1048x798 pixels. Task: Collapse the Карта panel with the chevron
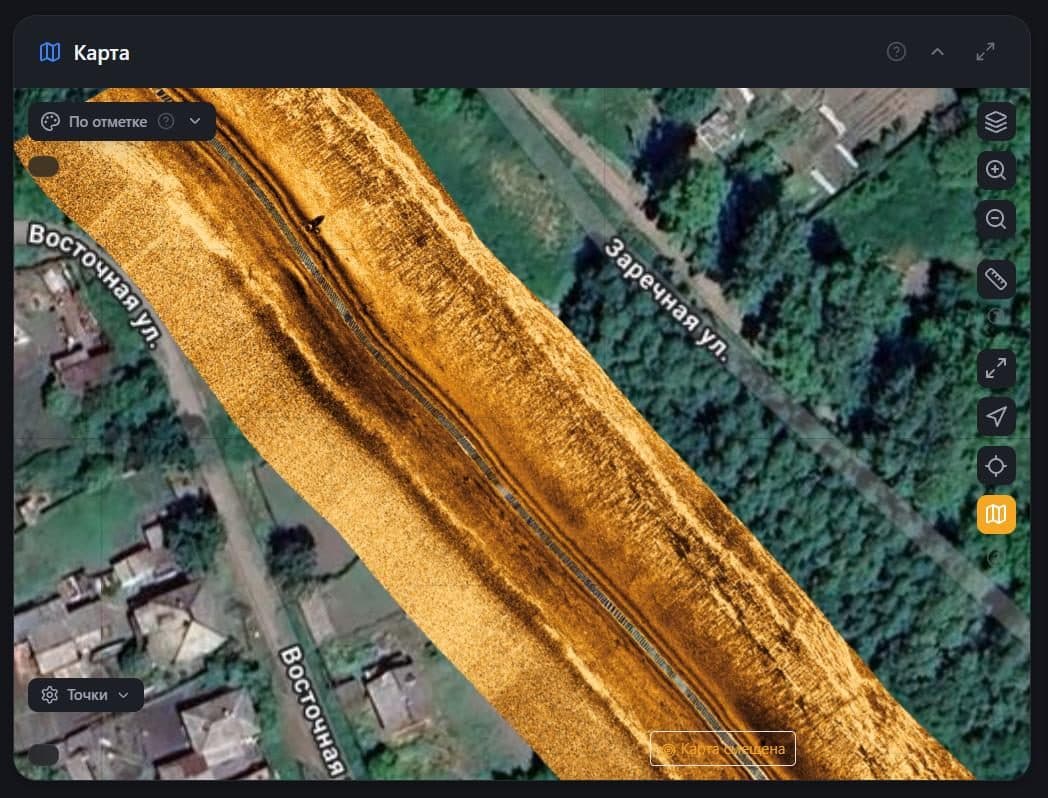pos(938,51)
